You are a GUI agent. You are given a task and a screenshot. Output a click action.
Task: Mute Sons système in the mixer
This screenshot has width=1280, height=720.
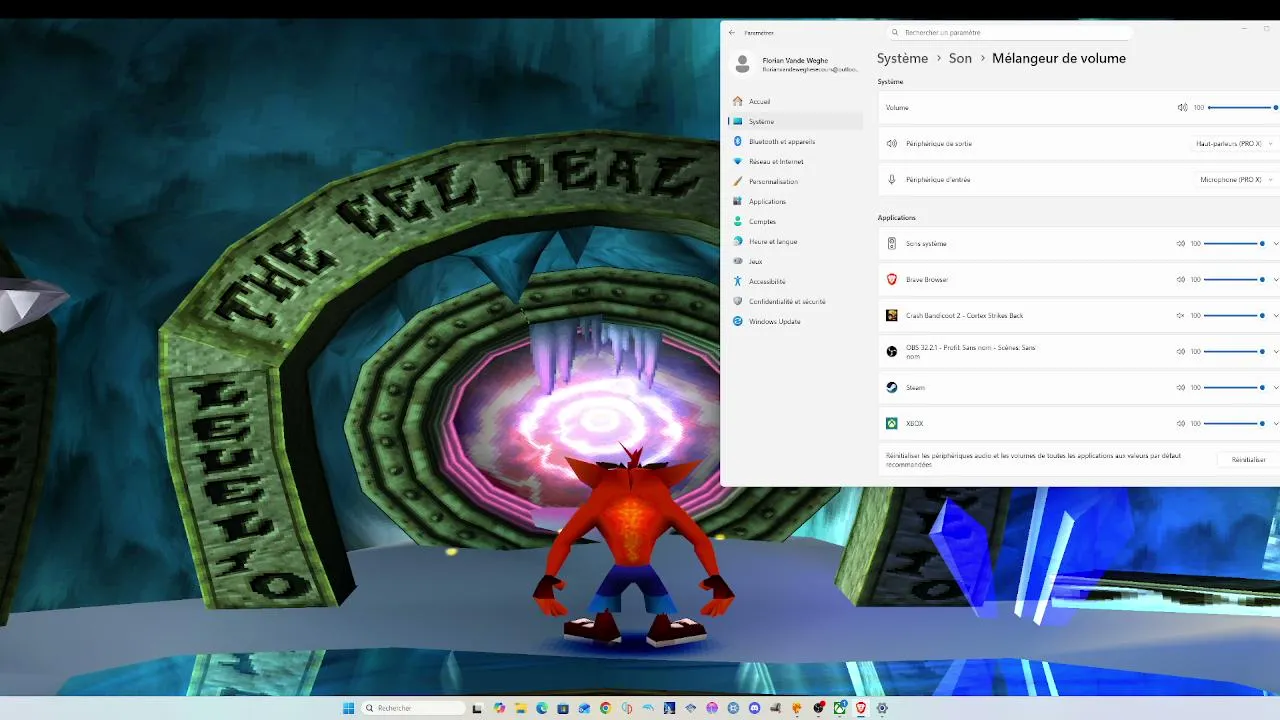click(1181, 243)
